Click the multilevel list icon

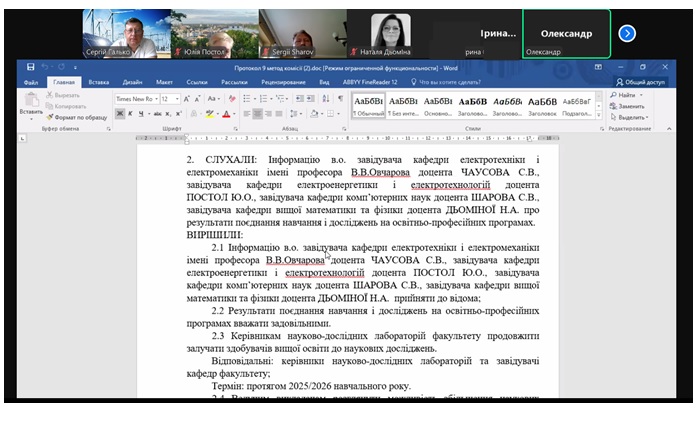click(x=280, y=99)
